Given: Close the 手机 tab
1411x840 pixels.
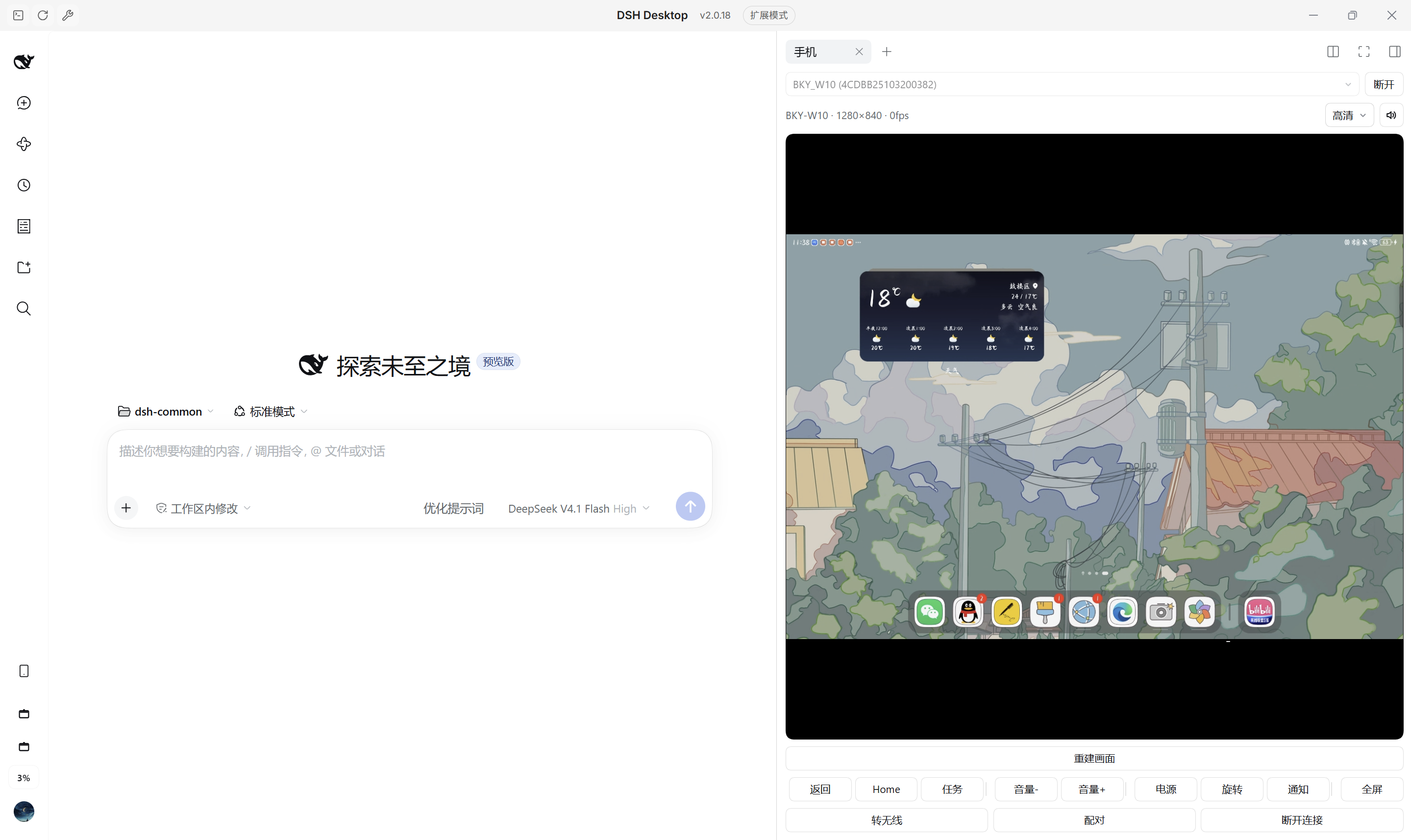Looking at the screenshot, I should pos(859,51).
